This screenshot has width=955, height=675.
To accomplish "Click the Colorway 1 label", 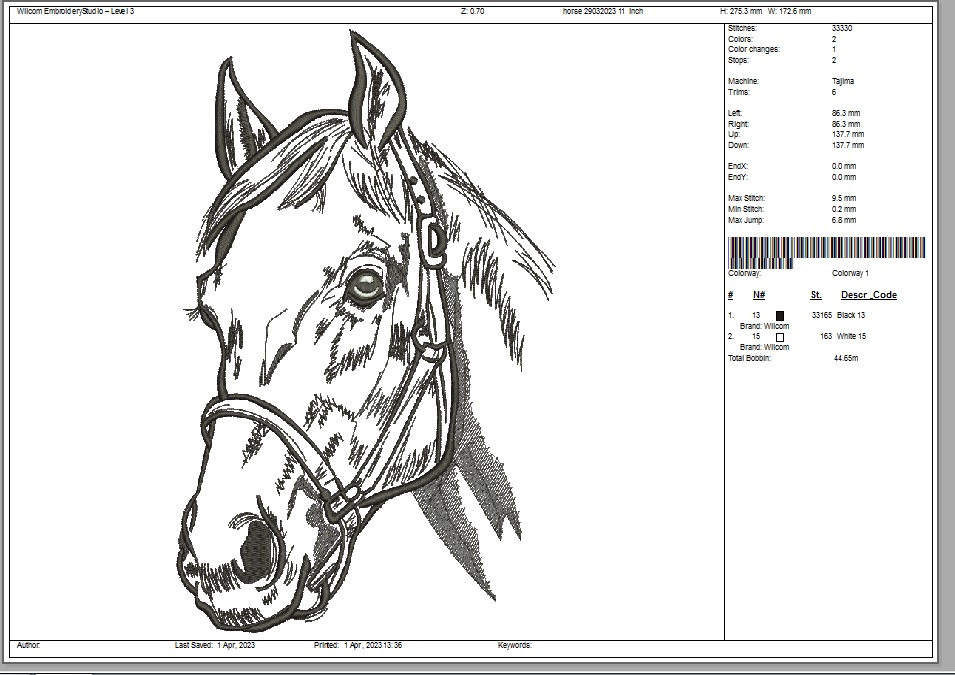I will click(x=850, y=273).
